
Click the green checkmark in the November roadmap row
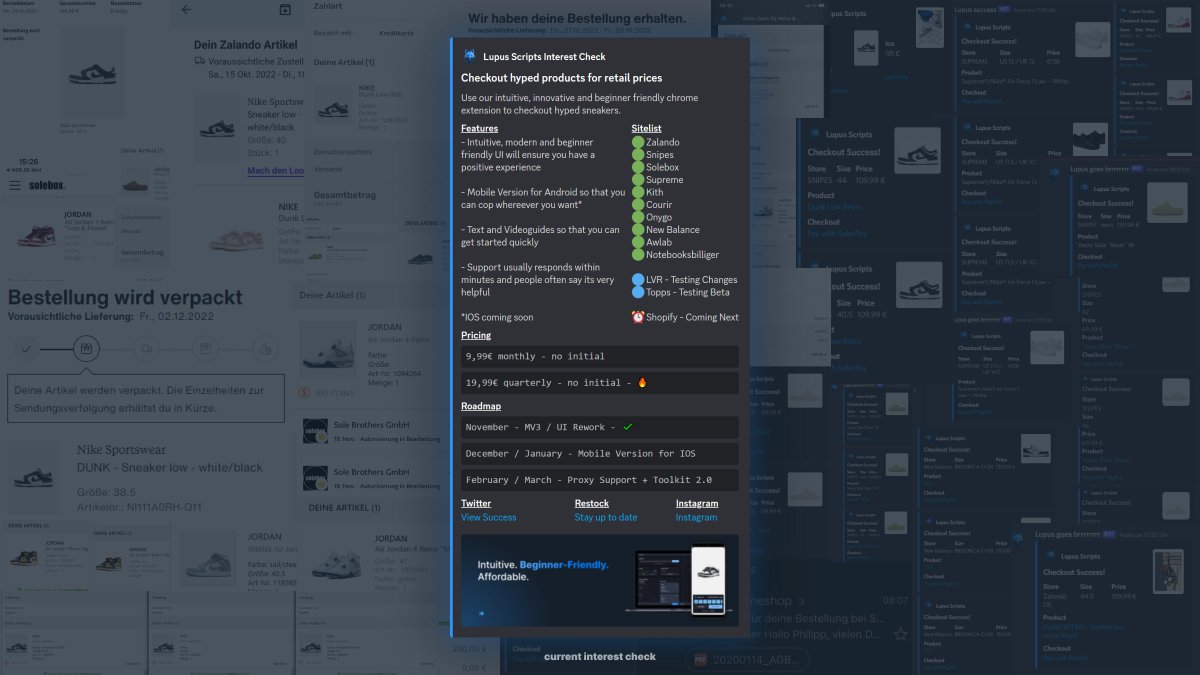point(628,427)
